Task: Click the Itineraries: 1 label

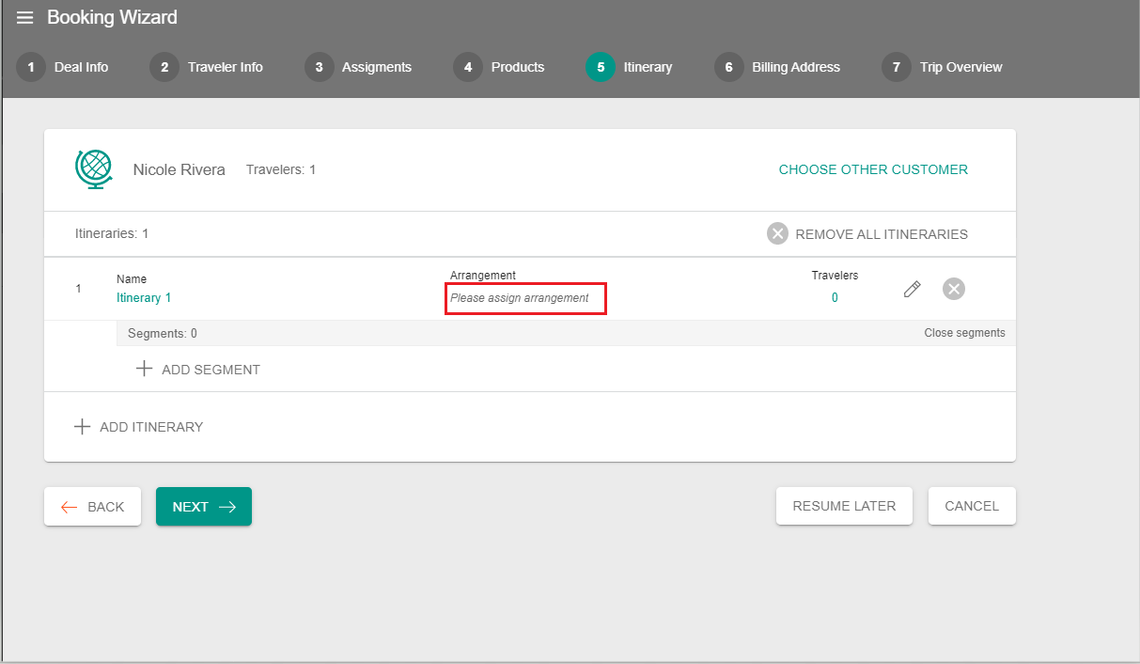Action: [x=111, y=233]
